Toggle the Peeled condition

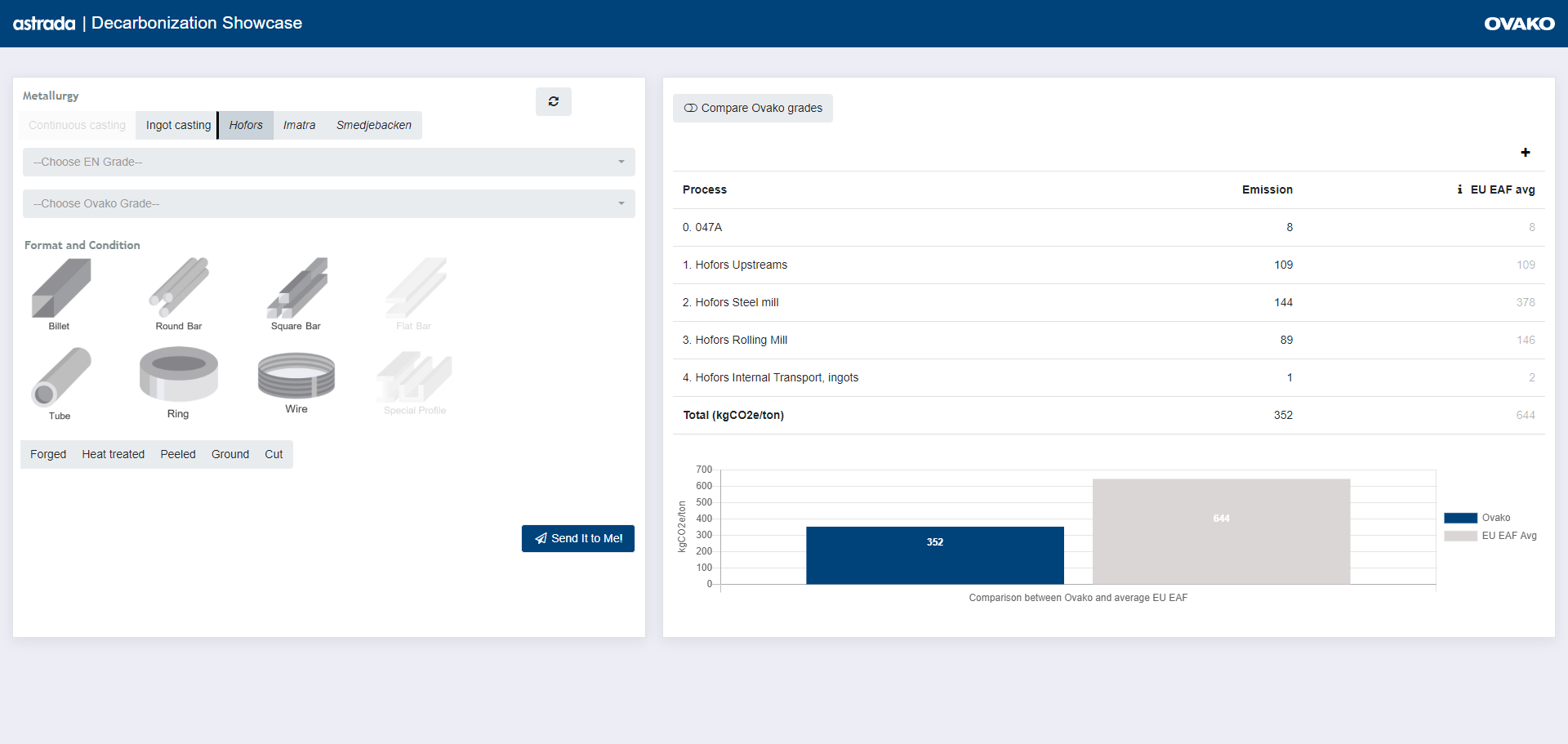click(178, 454)
